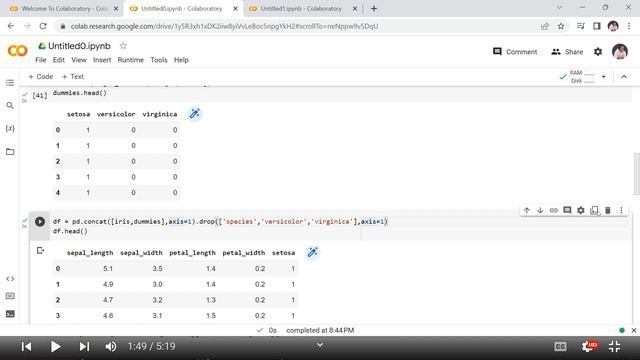Toggle the browser side panel icon

[597, 26]
